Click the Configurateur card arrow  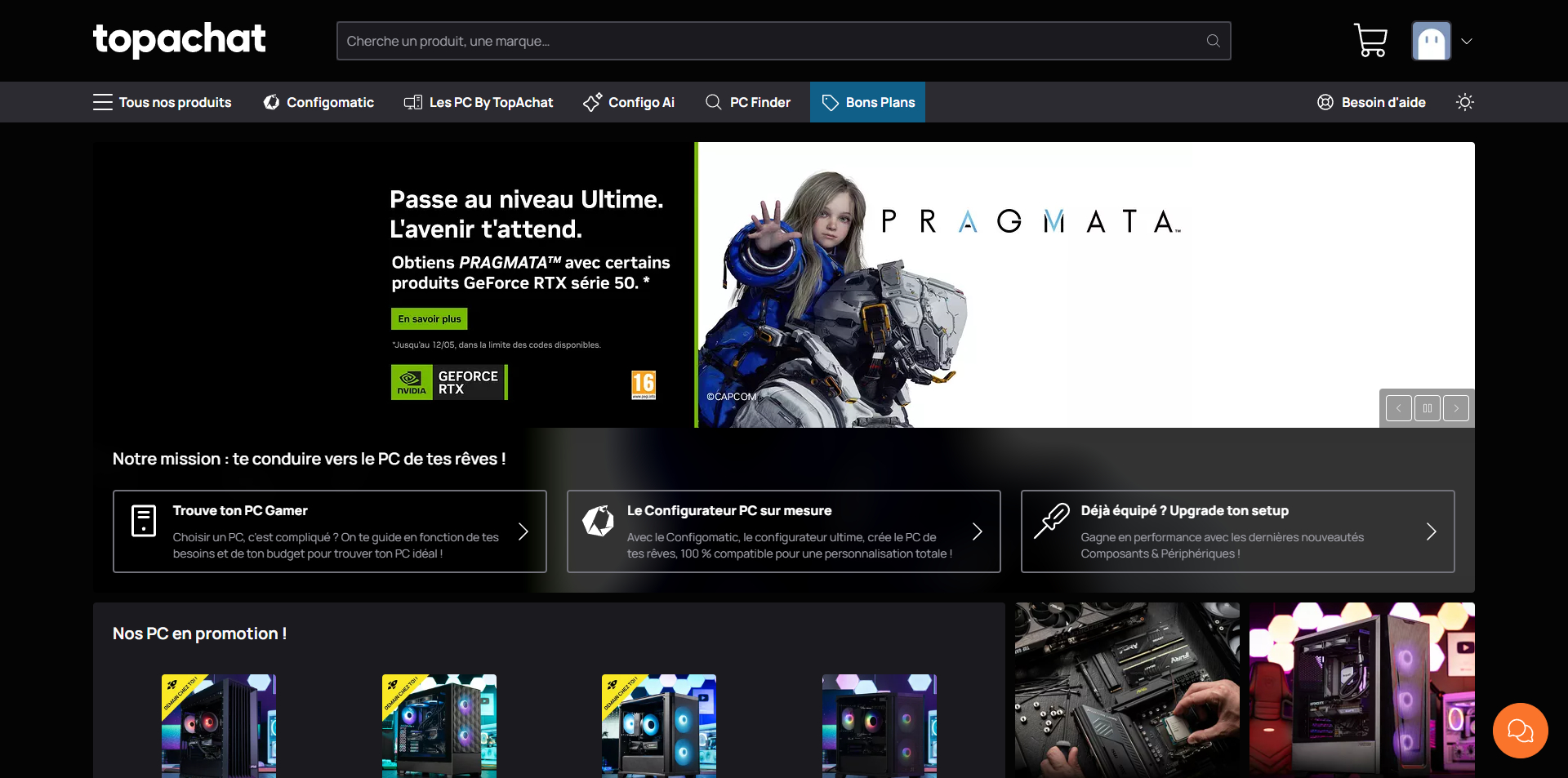978,531
